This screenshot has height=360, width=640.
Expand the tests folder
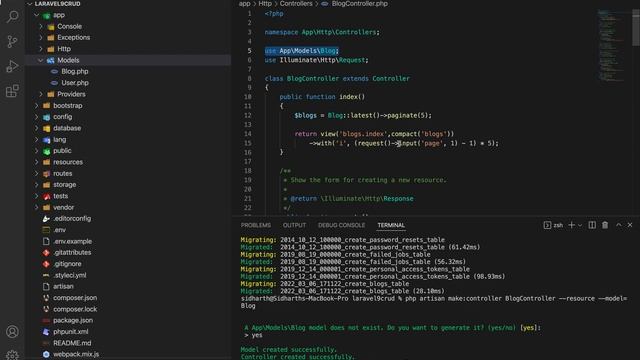pos(60,196)
